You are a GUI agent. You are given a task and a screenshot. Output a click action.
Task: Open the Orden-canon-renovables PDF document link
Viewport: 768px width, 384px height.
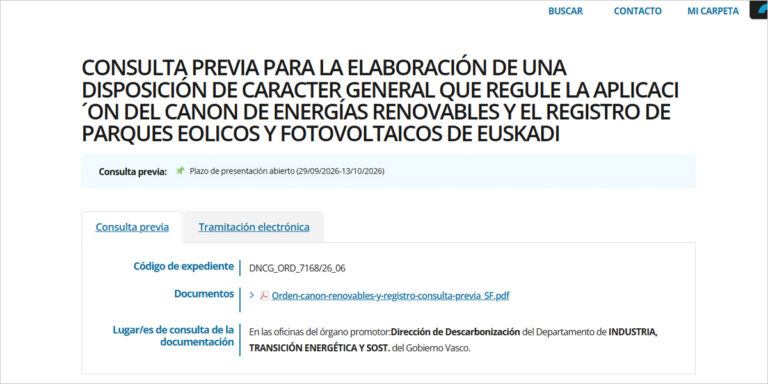click(x=390, y=296)
